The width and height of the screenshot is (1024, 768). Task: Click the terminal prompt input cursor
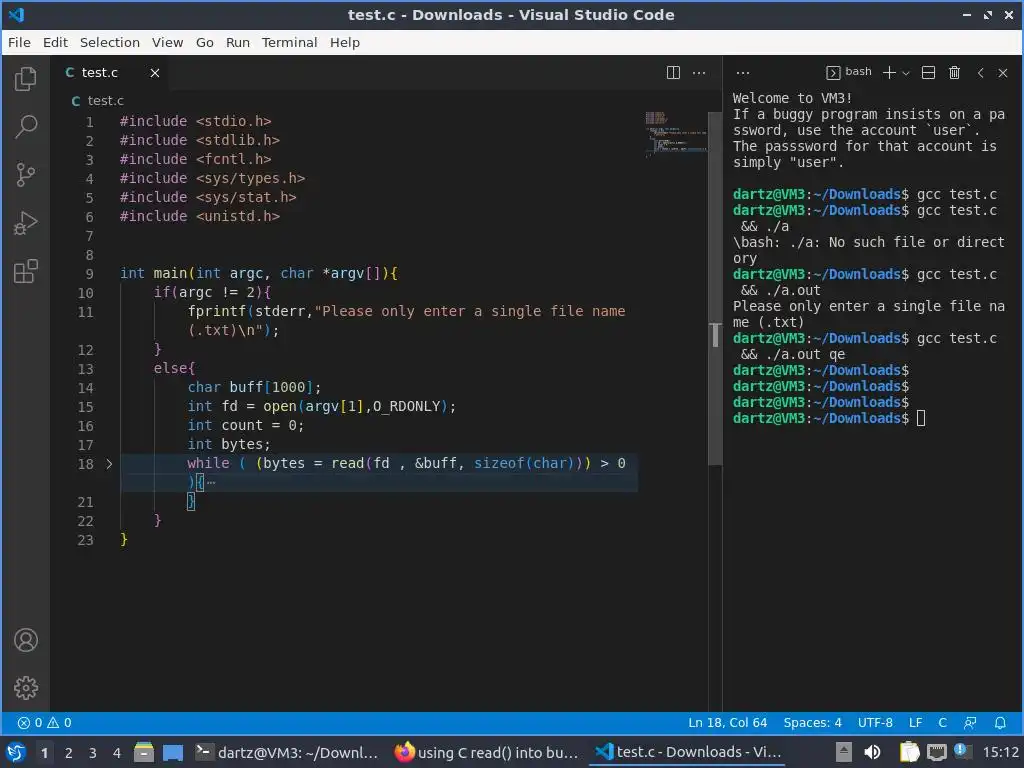coord(921,418)
